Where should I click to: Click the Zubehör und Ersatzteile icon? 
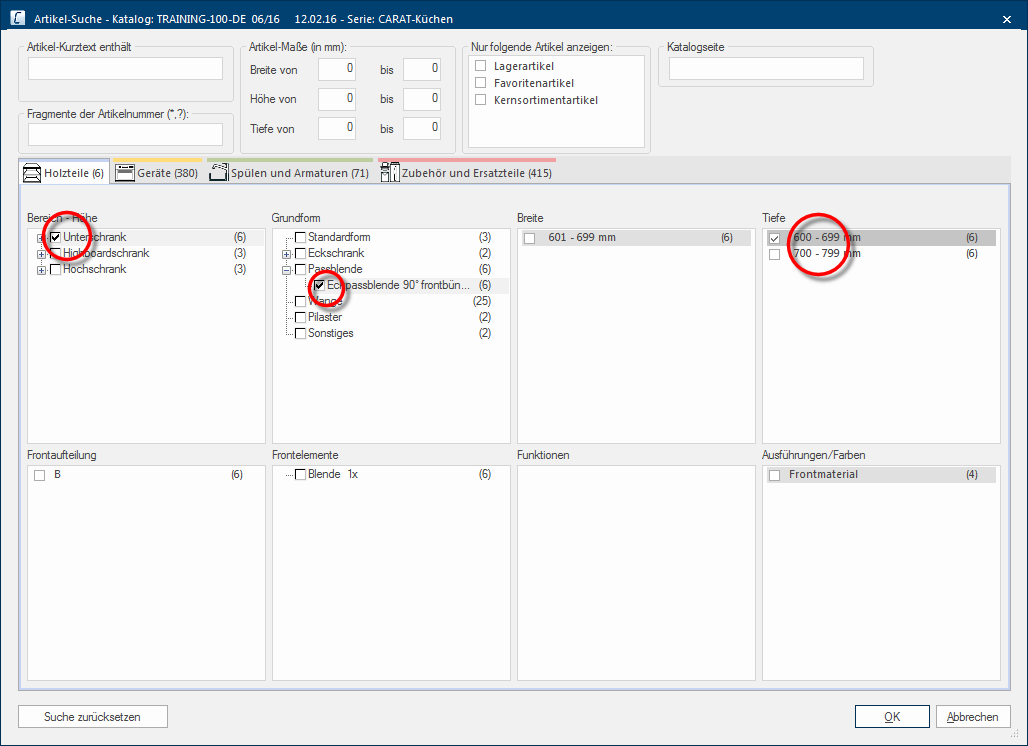pyautogui.click(x=390, y=173)
